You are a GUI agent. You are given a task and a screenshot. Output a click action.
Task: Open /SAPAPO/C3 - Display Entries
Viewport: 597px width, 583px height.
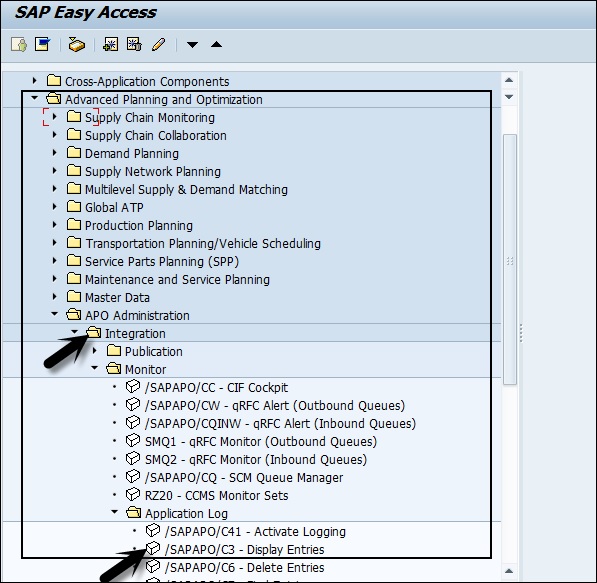coord(244,549)
